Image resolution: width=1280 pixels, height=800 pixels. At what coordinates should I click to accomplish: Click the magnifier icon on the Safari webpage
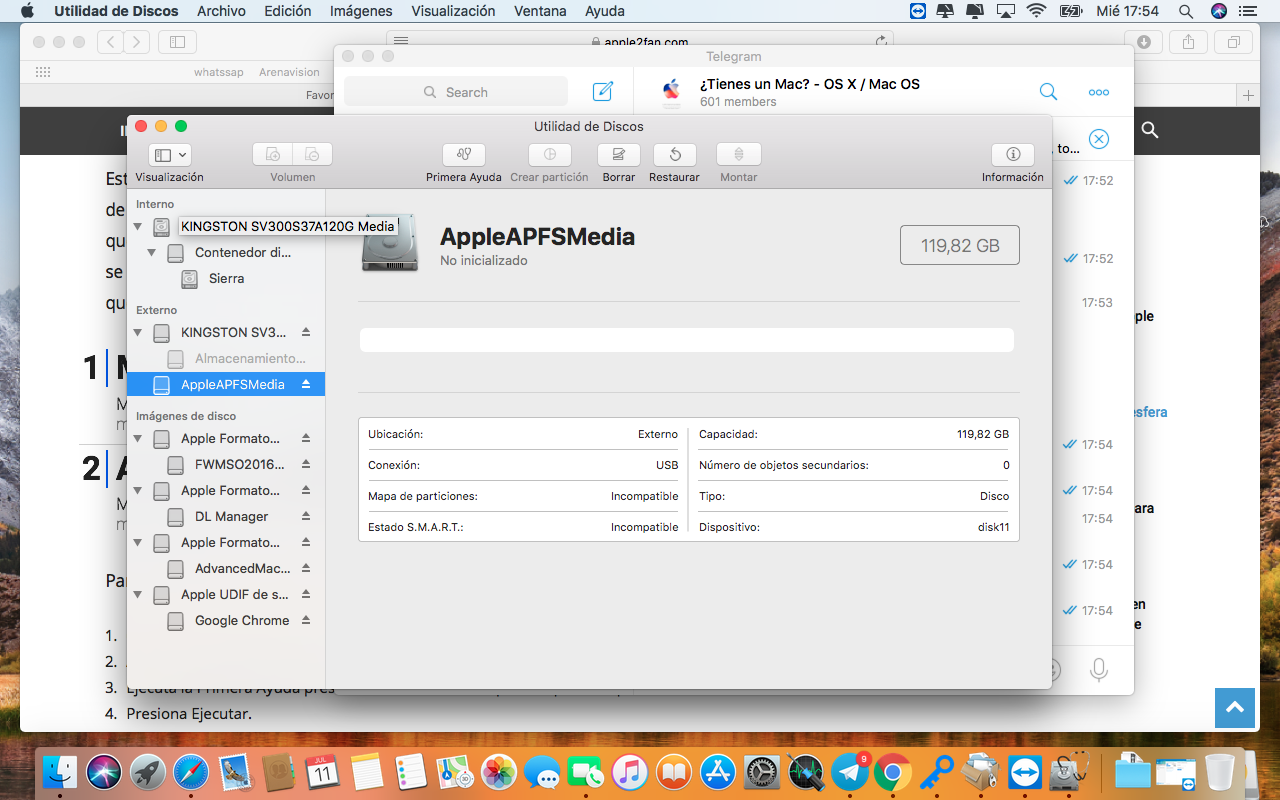tap(1150, 130)
